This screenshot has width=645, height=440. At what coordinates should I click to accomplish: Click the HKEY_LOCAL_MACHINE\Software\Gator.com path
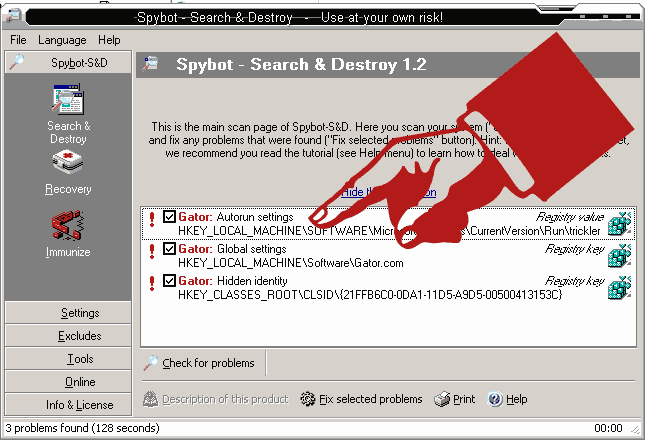pos(290,263)
